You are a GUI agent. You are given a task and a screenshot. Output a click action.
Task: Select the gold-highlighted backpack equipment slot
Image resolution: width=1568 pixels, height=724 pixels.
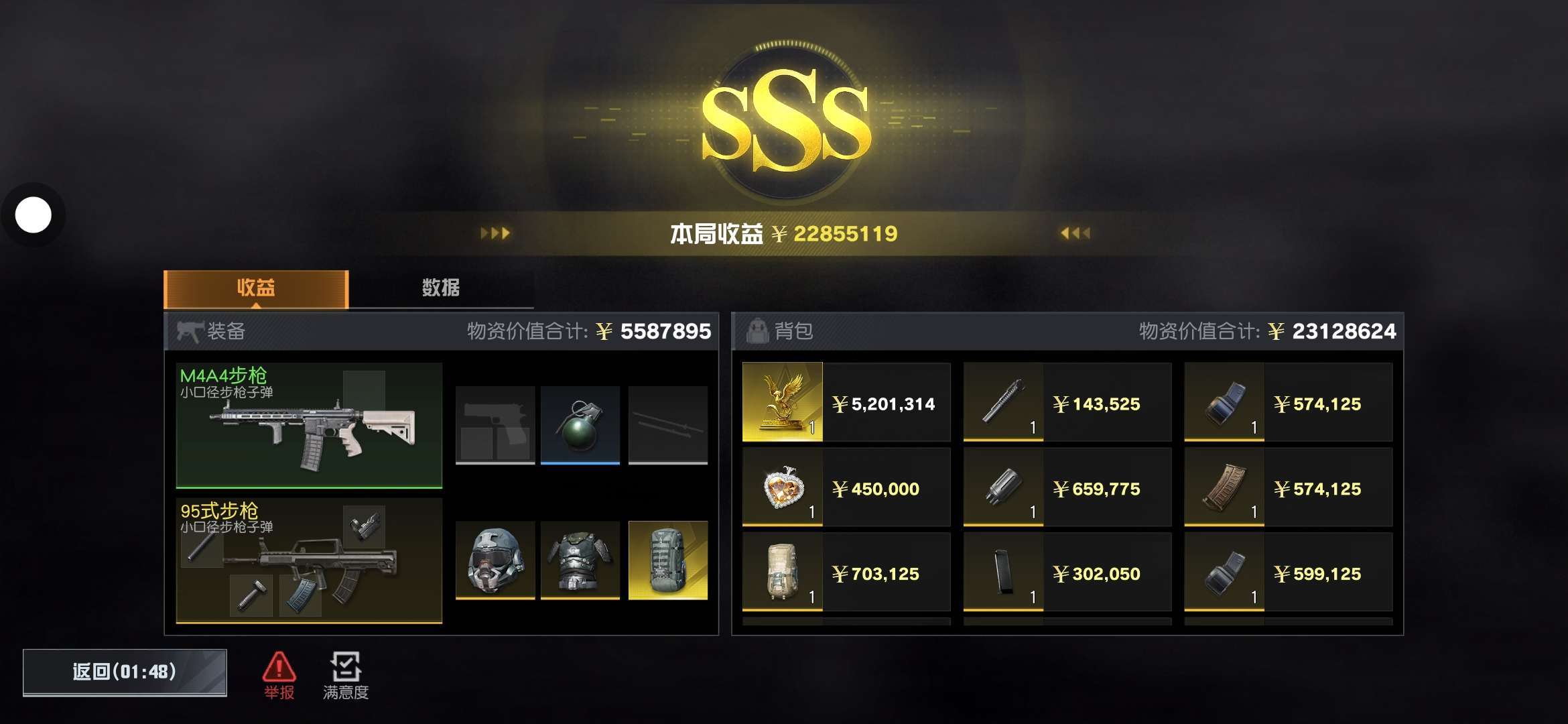click(668, 560)
